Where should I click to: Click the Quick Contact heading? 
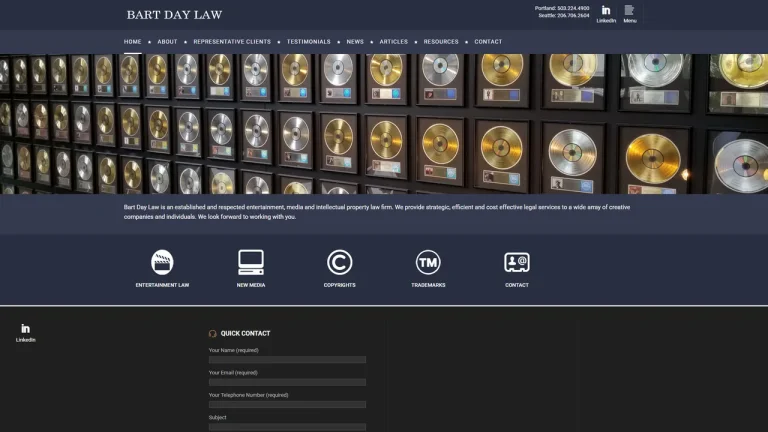point(245,334)
